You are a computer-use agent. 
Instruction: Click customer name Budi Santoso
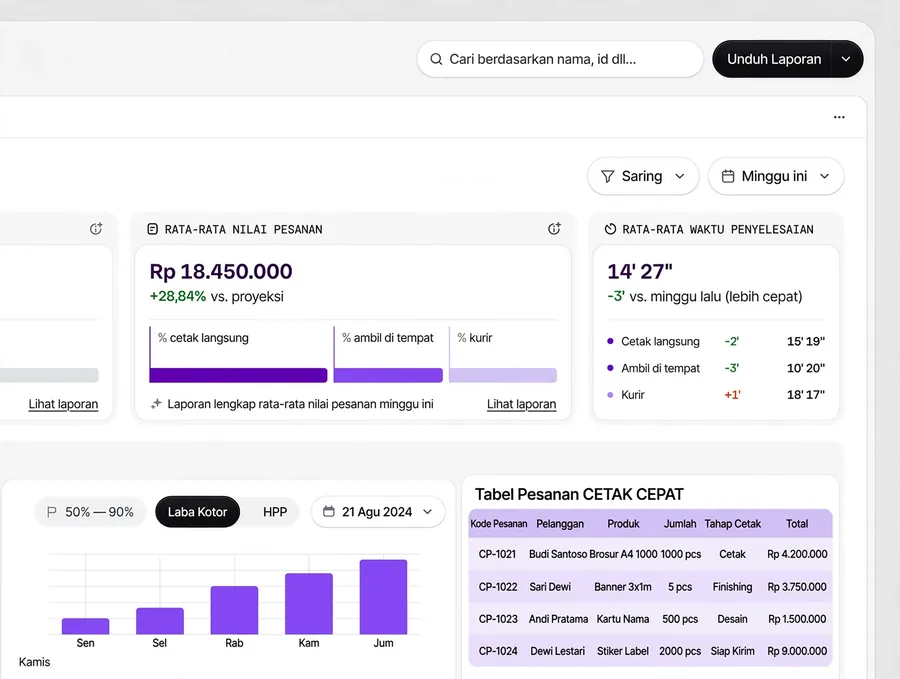[558, 554]
